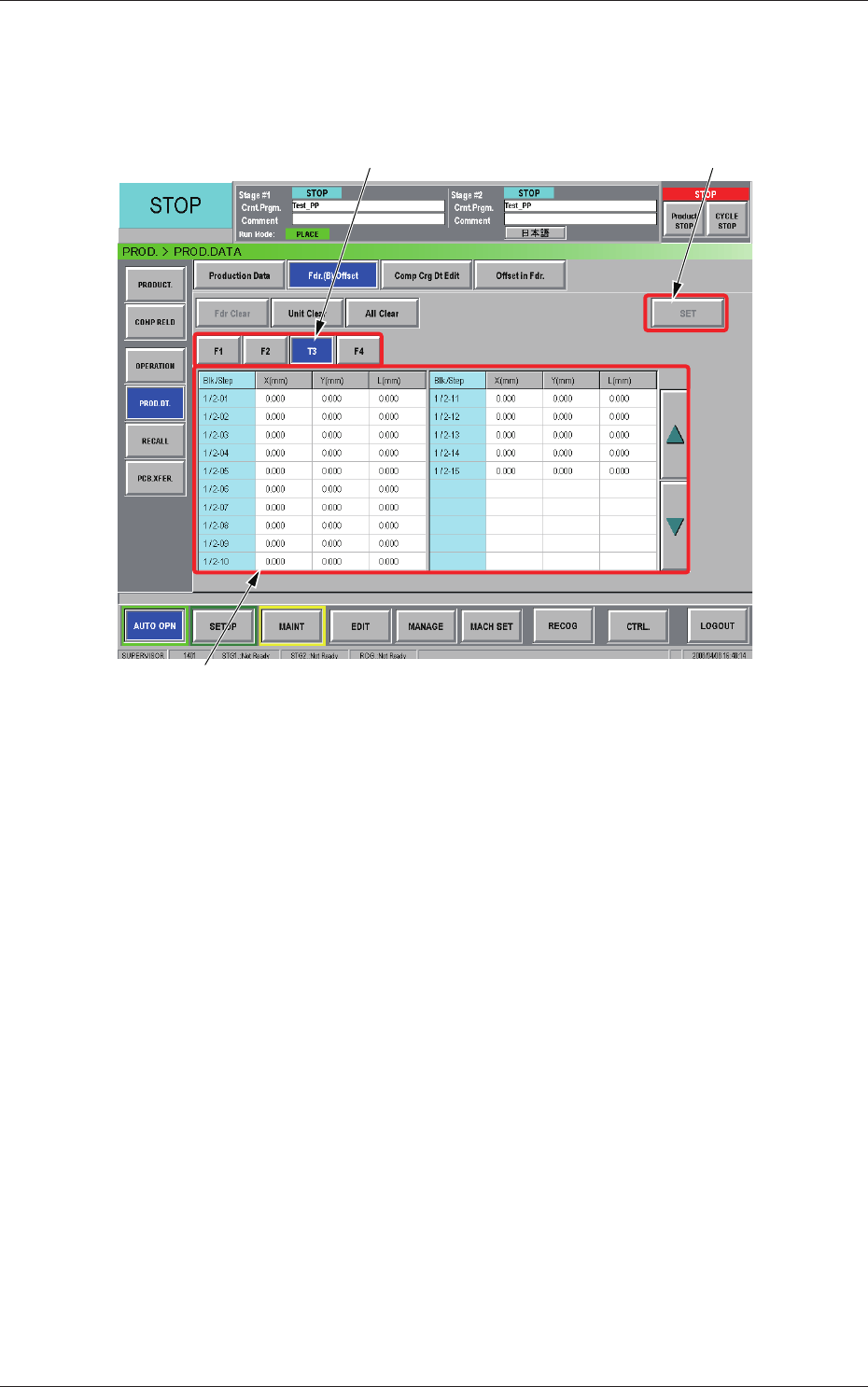868x1387 pixels.
Task: Open the Offset in Fdr. tab
Action: coord(520,275)
